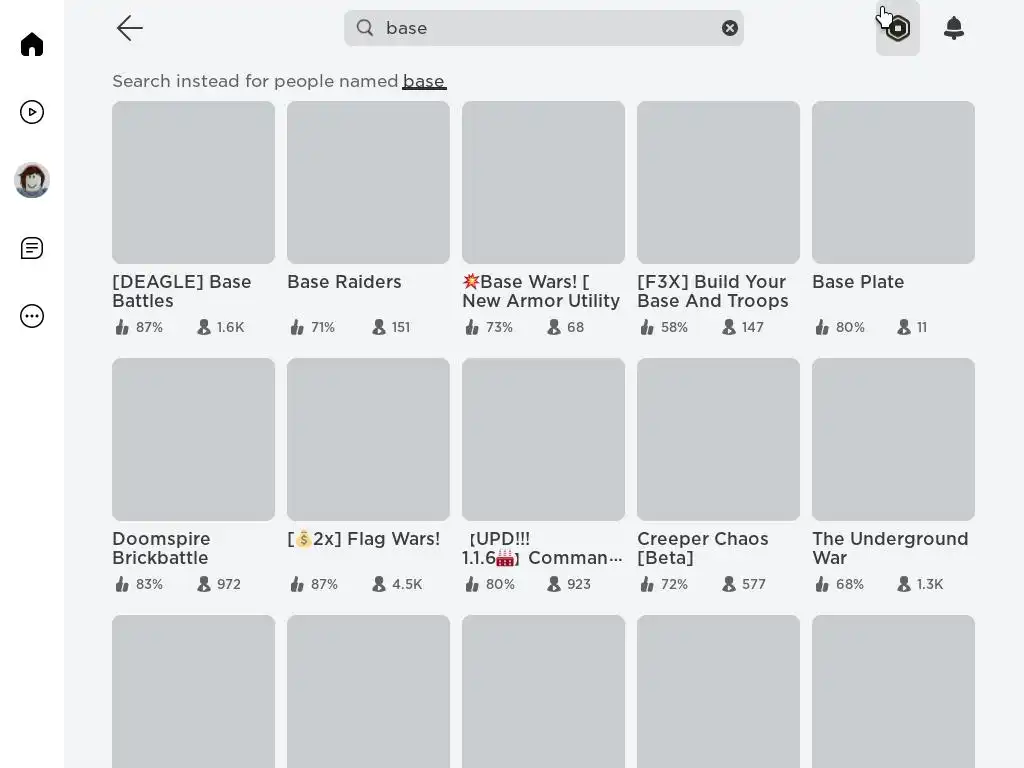The image size is (1024, 768).
Task: Click the search magnifier icon
Action: point(365,28)
